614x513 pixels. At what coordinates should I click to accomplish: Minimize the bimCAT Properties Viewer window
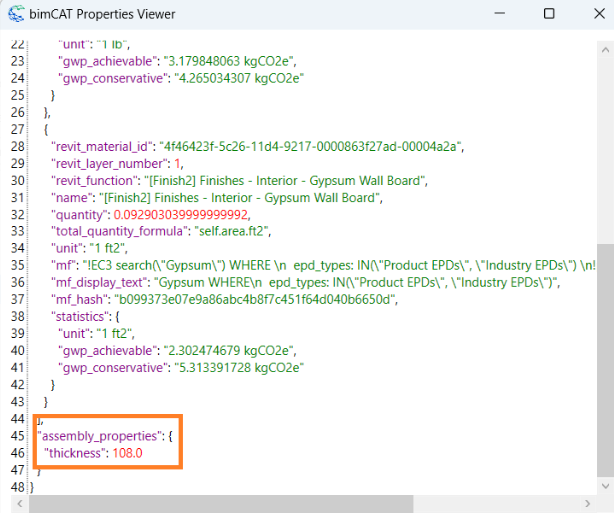click(x=503, y=14)
